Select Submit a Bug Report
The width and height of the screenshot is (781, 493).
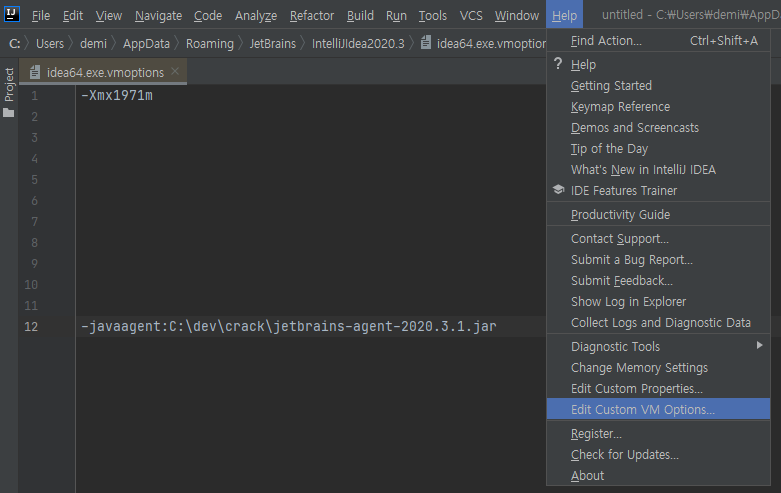(658, 259)
